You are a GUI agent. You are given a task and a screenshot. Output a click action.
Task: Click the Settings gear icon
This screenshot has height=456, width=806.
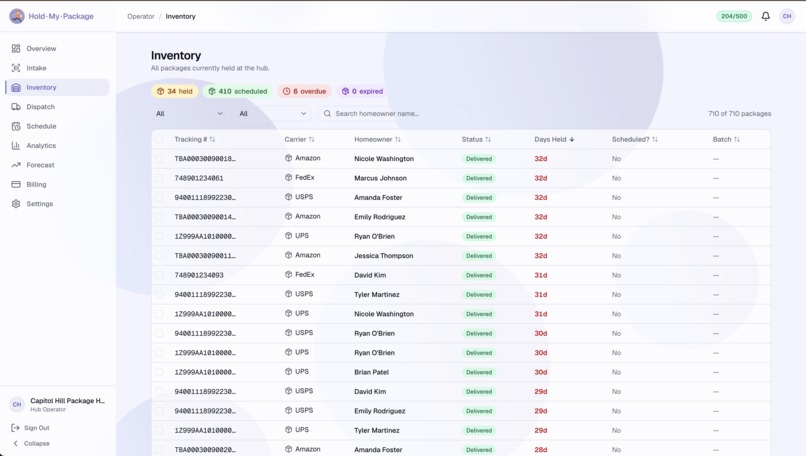[x=16, y=204]
